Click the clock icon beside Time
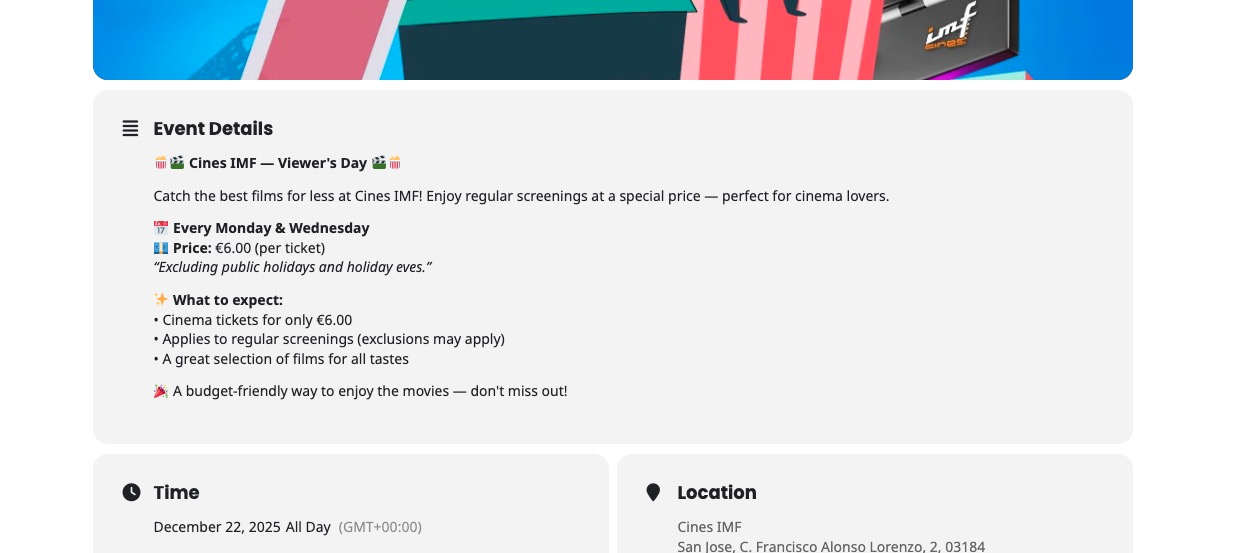 tap(131, 492)
